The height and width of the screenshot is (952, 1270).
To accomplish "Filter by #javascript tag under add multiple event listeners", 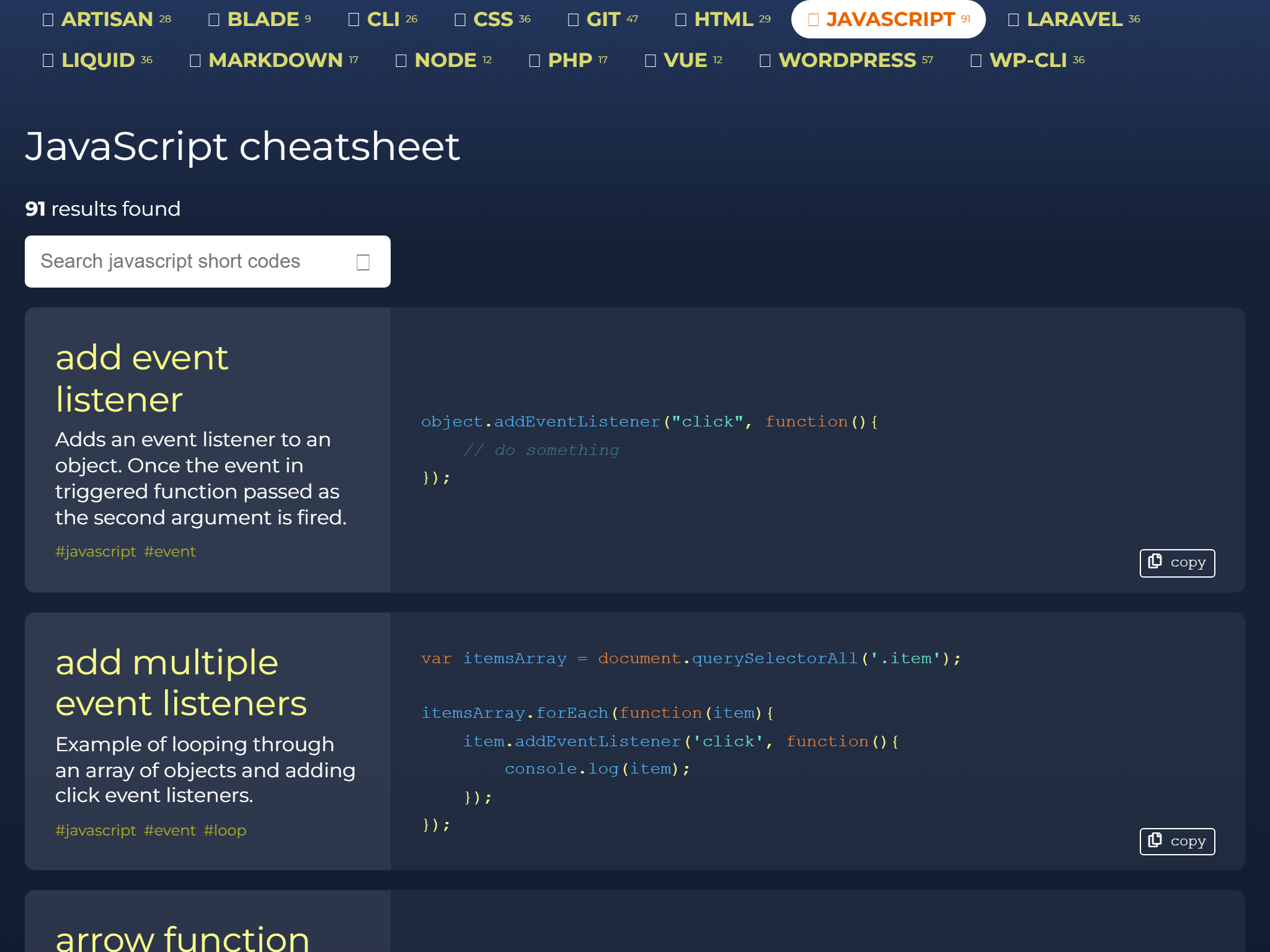I will point(95,831).
